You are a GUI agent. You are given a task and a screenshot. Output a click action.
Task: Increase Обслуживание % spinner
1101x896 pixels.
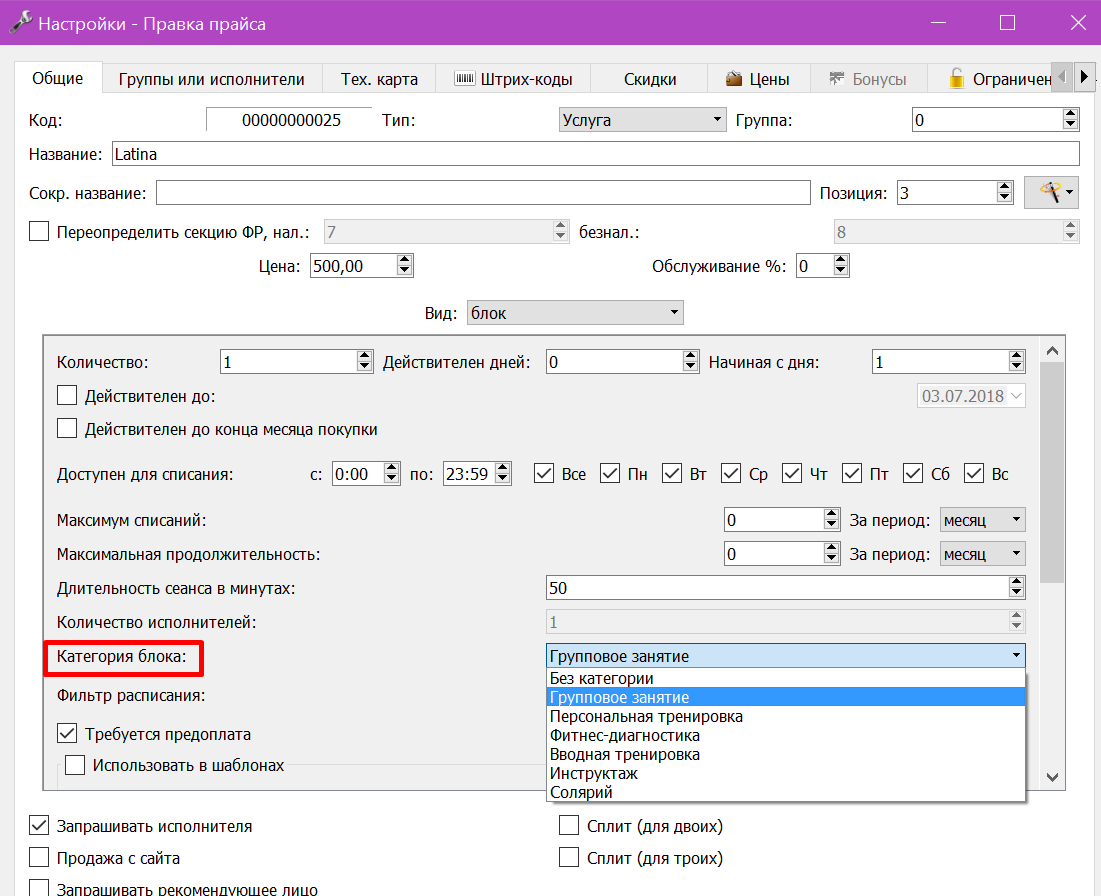[840, 260]
